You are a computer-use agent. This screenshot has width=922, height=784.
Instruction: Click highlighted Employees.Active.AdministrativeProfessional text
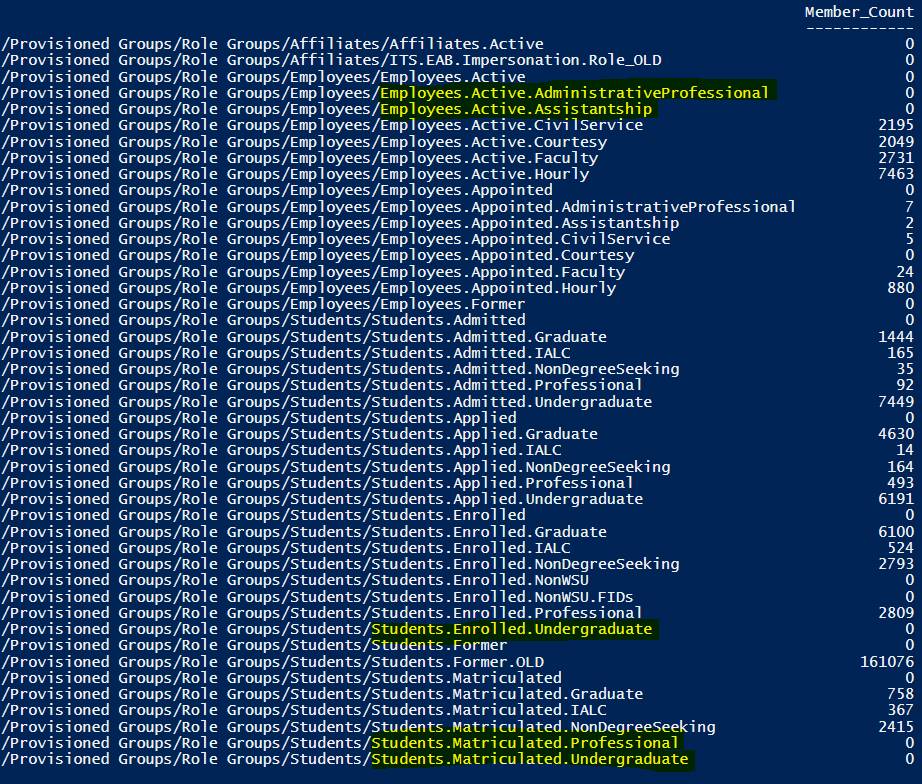574,93
